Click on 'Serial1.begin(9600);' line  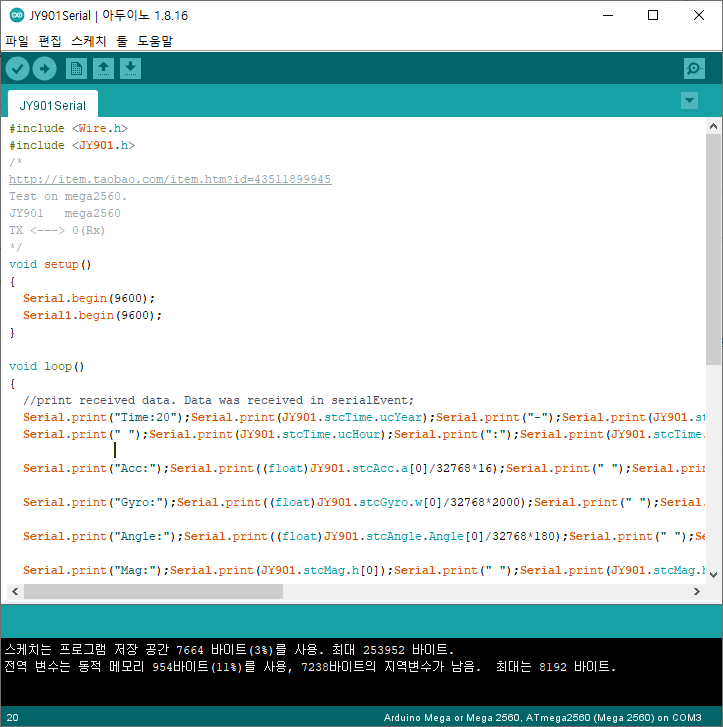pyautogui.click(x=93, y=315)
